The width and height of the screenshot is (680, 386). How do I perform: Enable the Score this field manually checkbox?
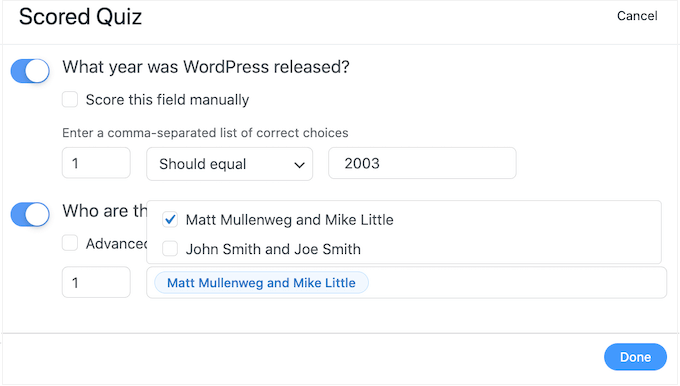[70, 99]
